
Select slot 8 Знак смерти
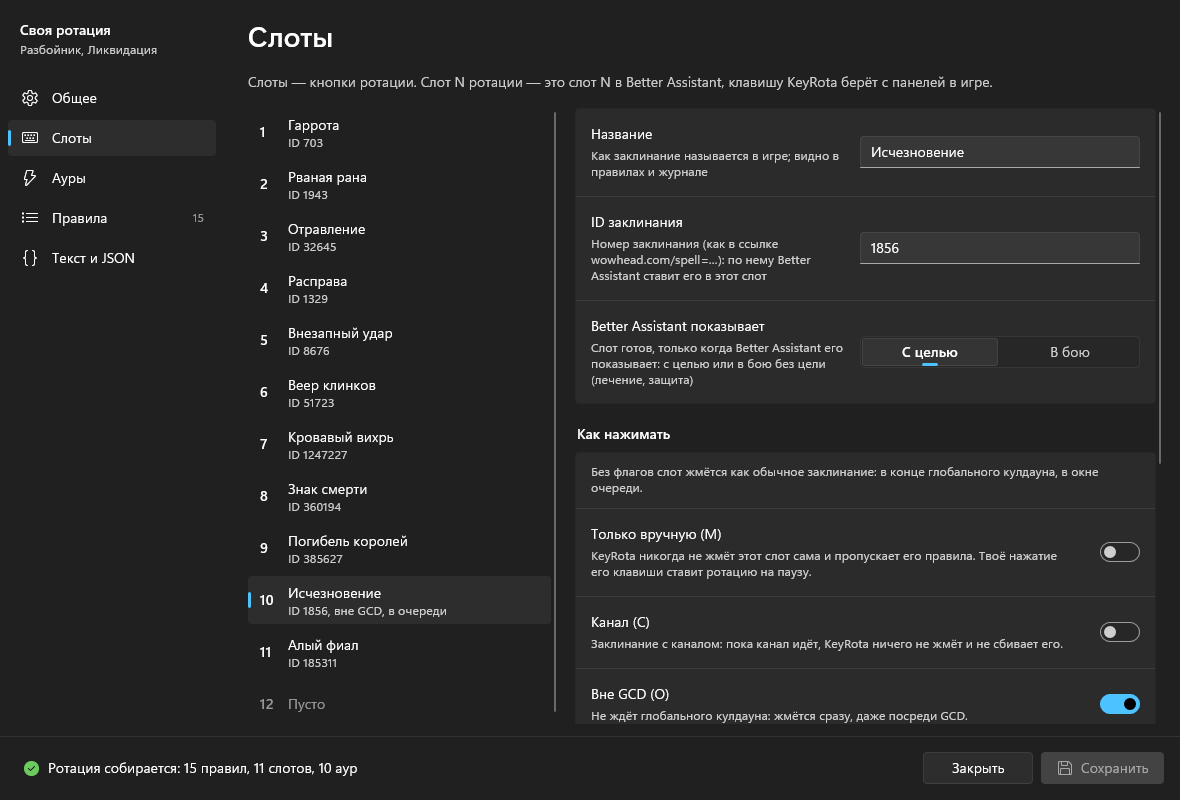(400, 497)
